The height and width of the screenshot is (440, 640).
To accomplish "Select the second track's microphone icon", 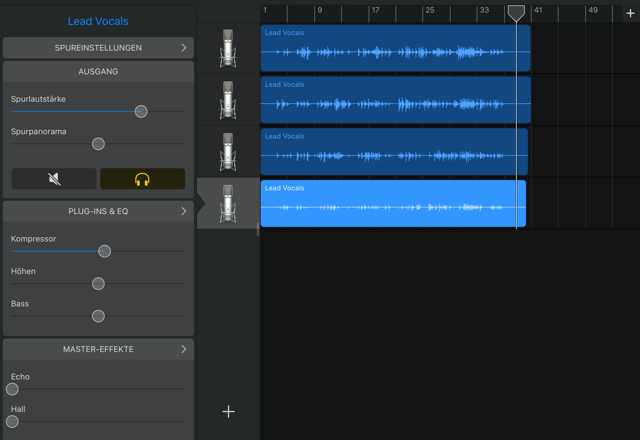I will [x=228, y=100].
